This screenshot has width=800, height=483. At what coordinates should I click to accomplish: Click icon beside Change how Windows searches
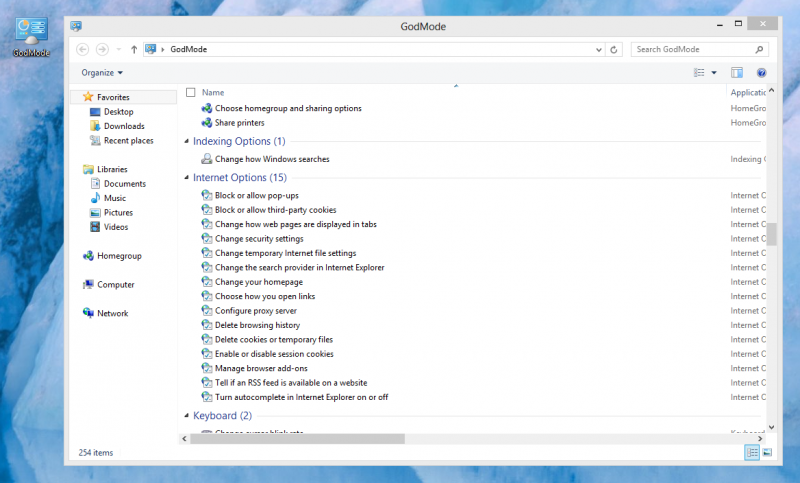tap(207, 159)
